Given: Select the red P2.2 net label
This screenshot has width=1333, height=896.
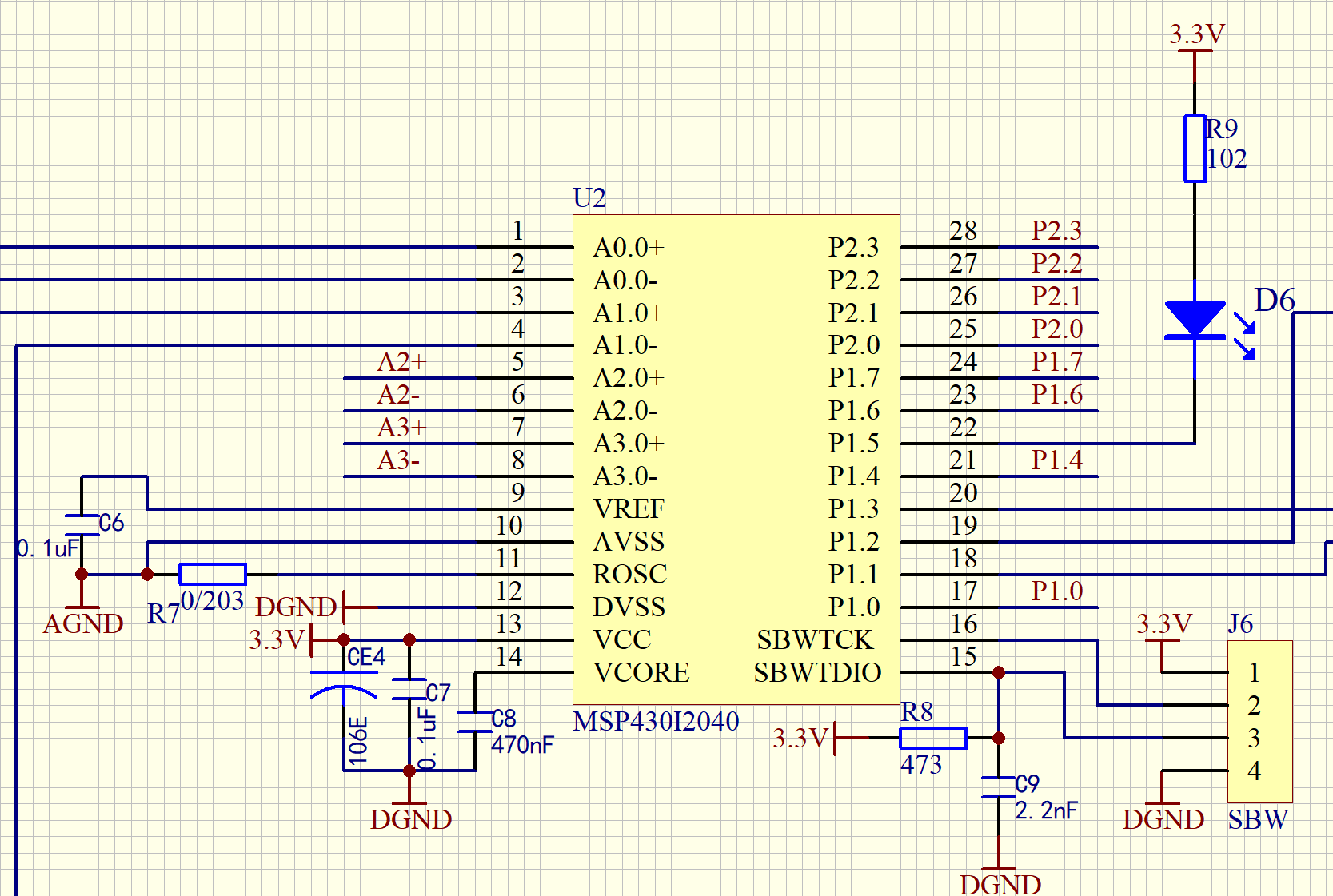Looking at the screenshot, I should tap(1056, 263).
